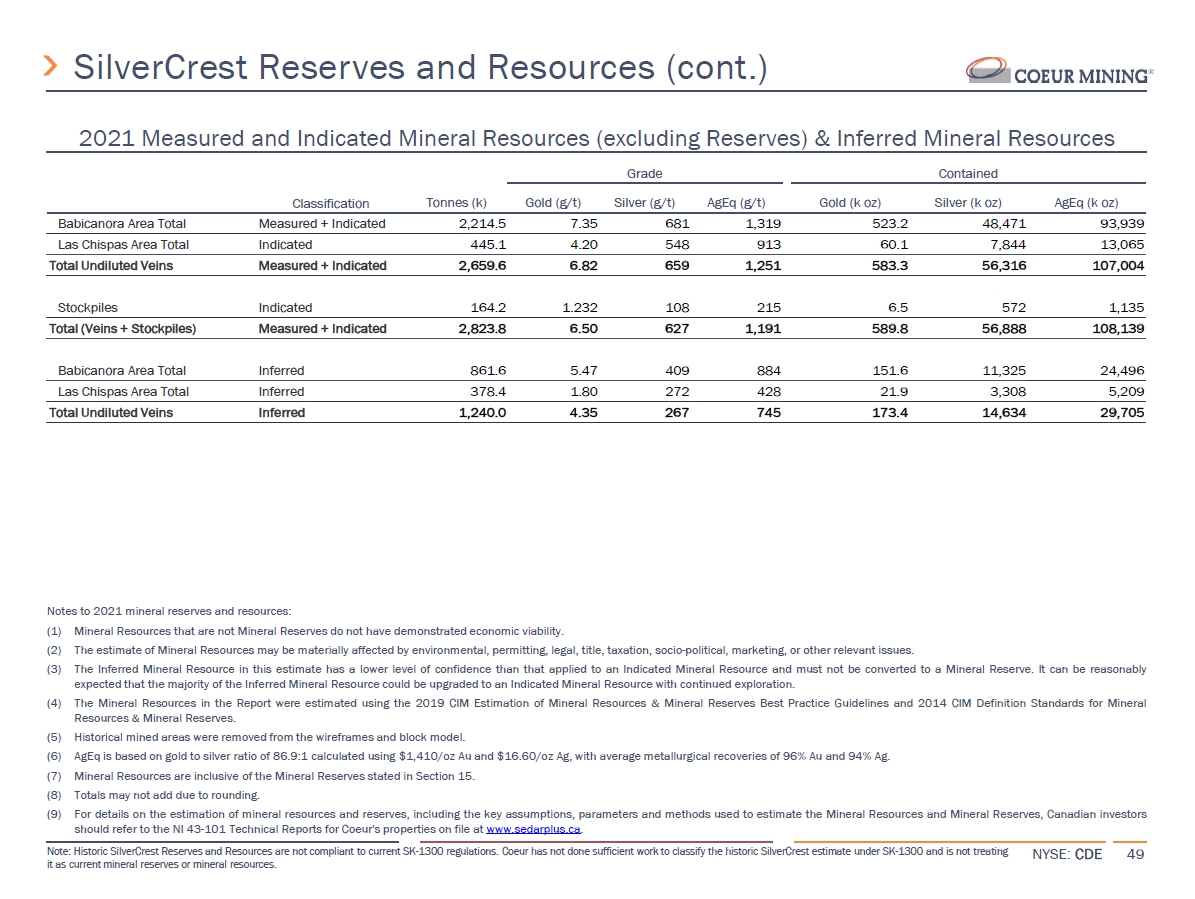Select the Stockpiles row label
Viewport: 1195px width, 899px height.
pos(86,308)
